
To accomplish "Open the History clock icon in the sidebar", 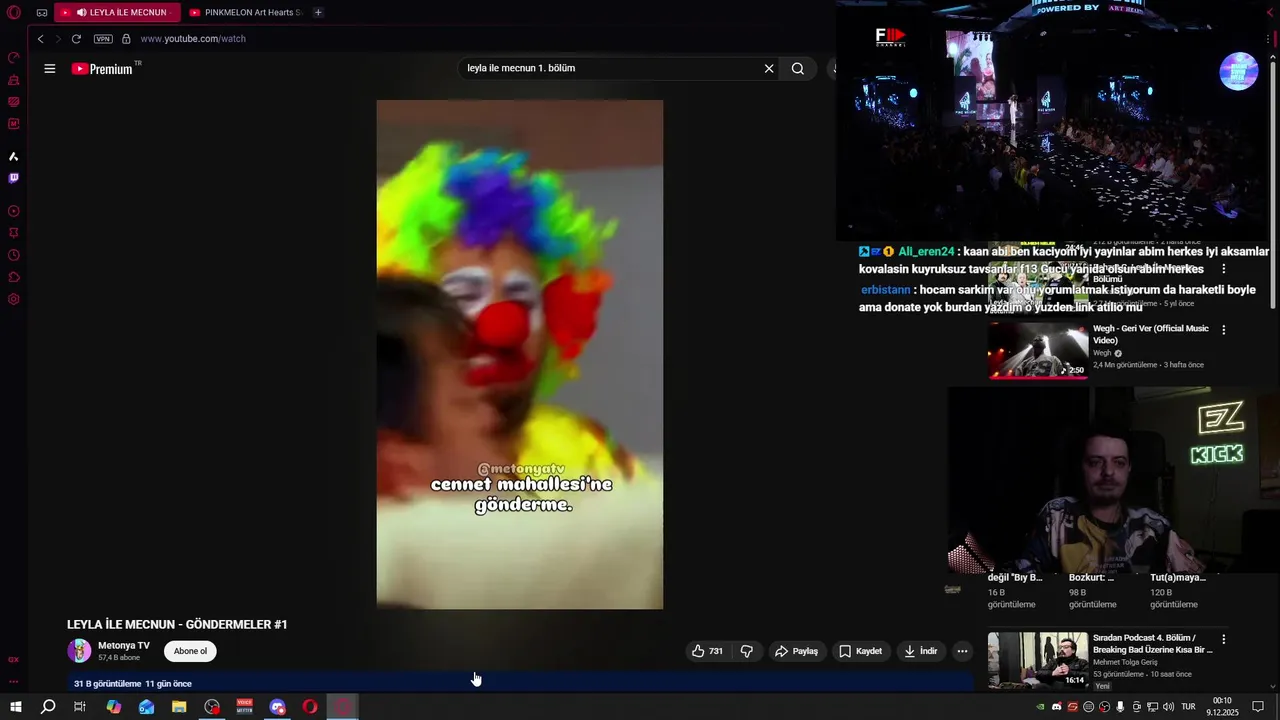I will click(x=14, y=255).
